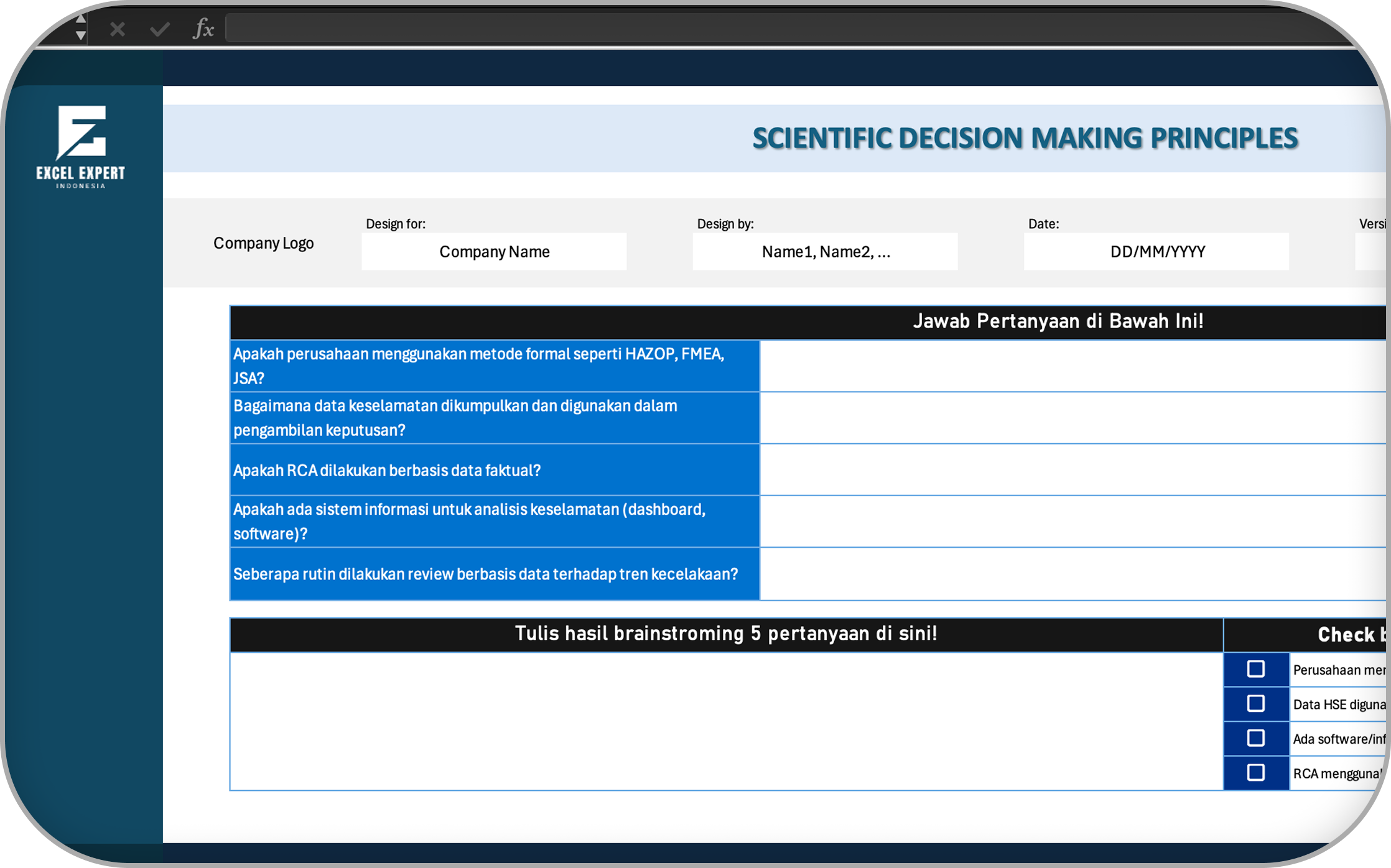This screenshot has height=868, width=1391.
Task: Select the Company Name cell
Action: coord(494,252)
